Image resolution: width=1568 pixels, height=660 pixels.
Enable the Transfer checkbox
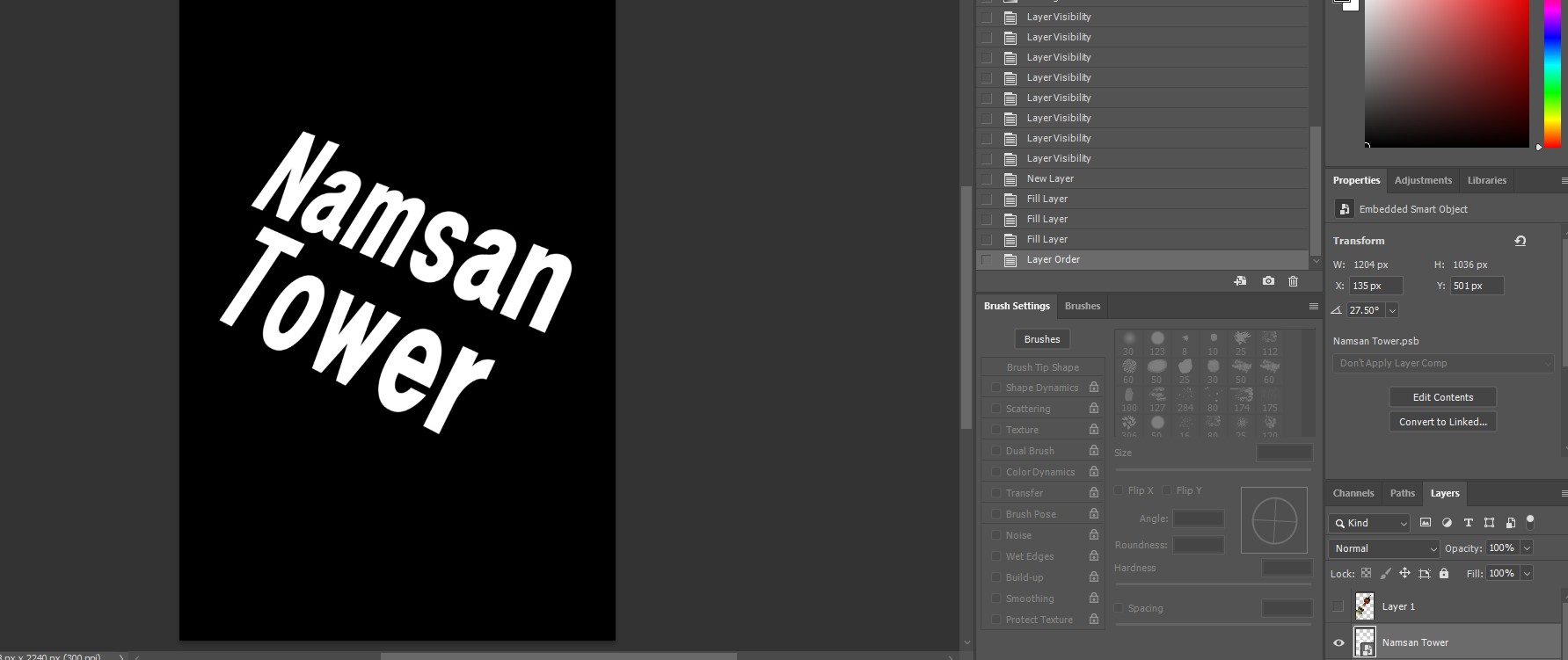995,493
